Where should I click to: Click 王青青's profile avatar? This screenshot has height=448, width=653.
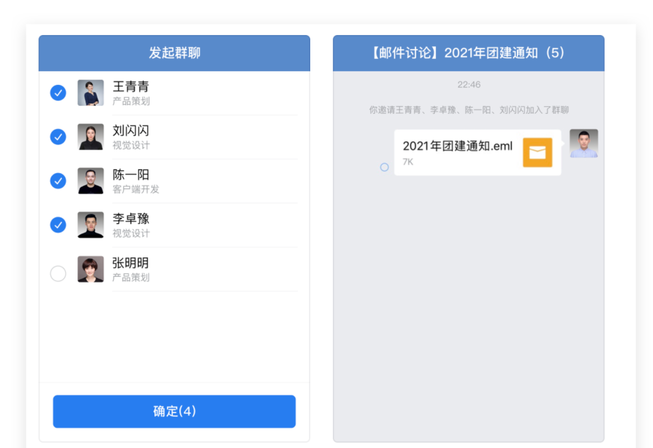pos(91,93)
